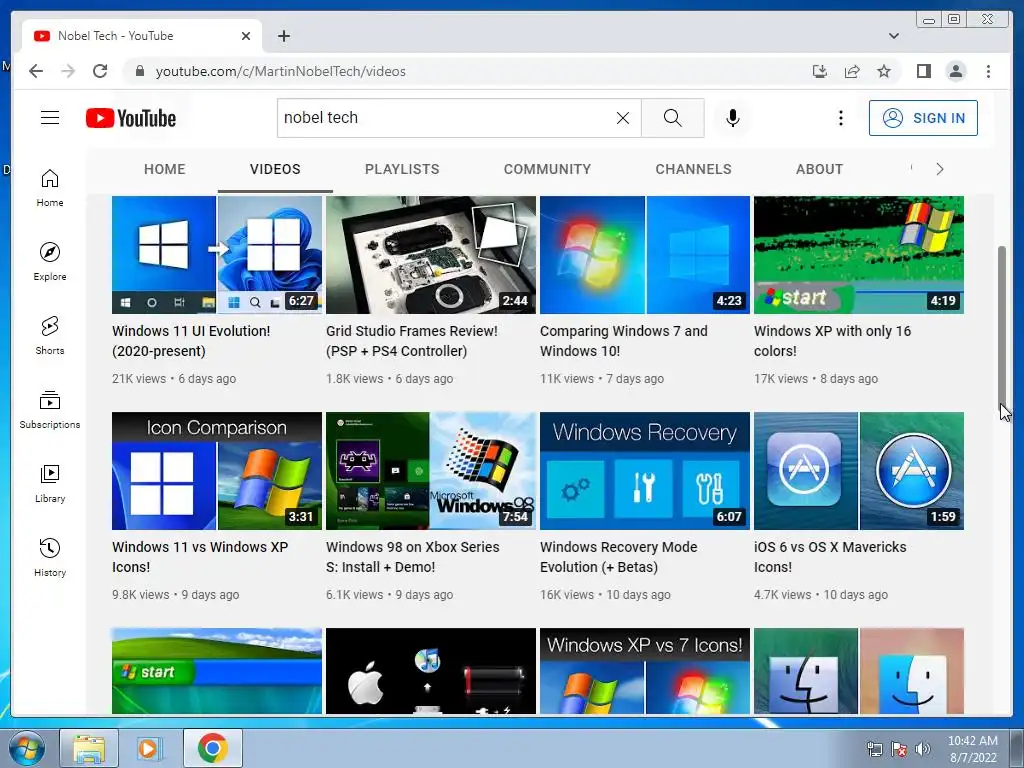Clear the search box text with X

point(623,118)
